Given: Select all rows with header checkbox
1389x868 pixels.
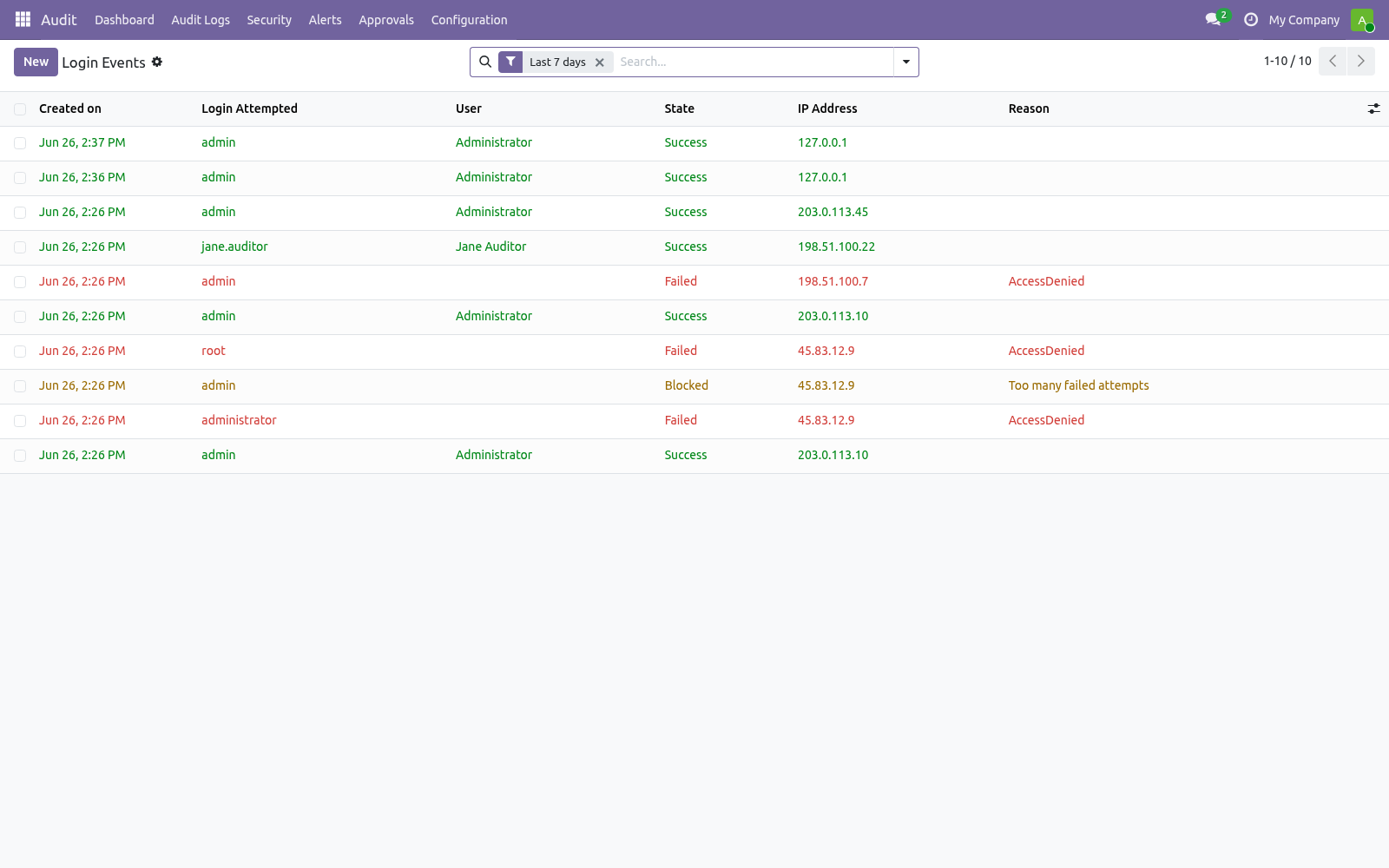Looking at the screenshot, I should 20,108.
